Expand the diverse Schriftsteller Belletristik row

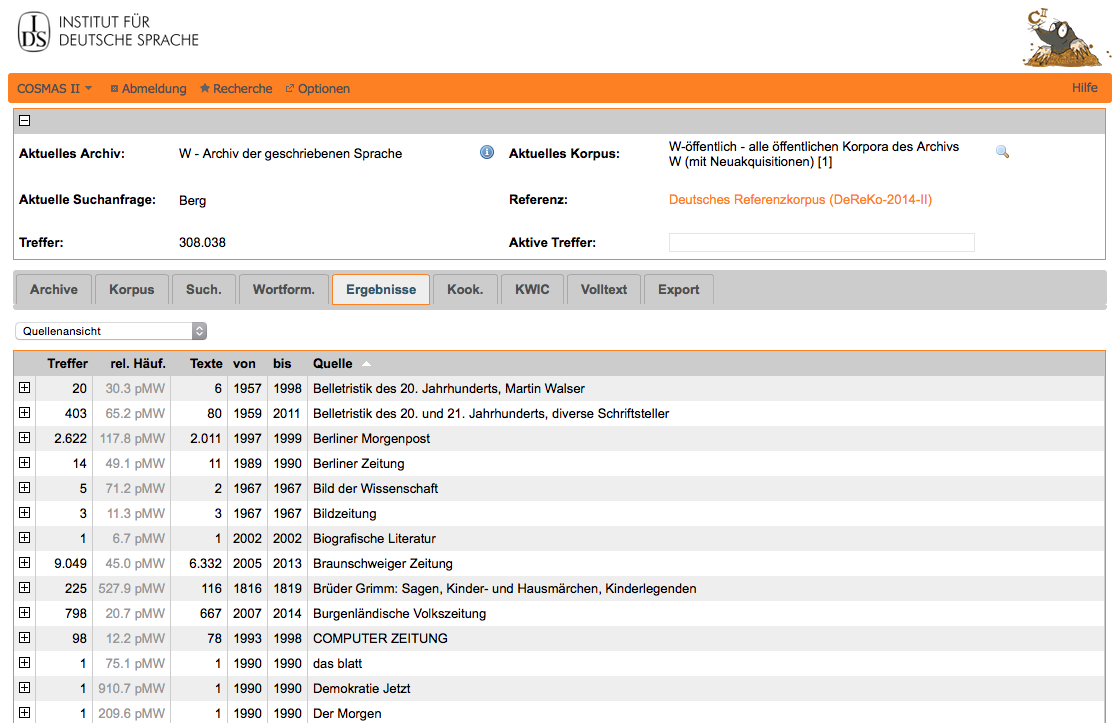pos(24,413)
